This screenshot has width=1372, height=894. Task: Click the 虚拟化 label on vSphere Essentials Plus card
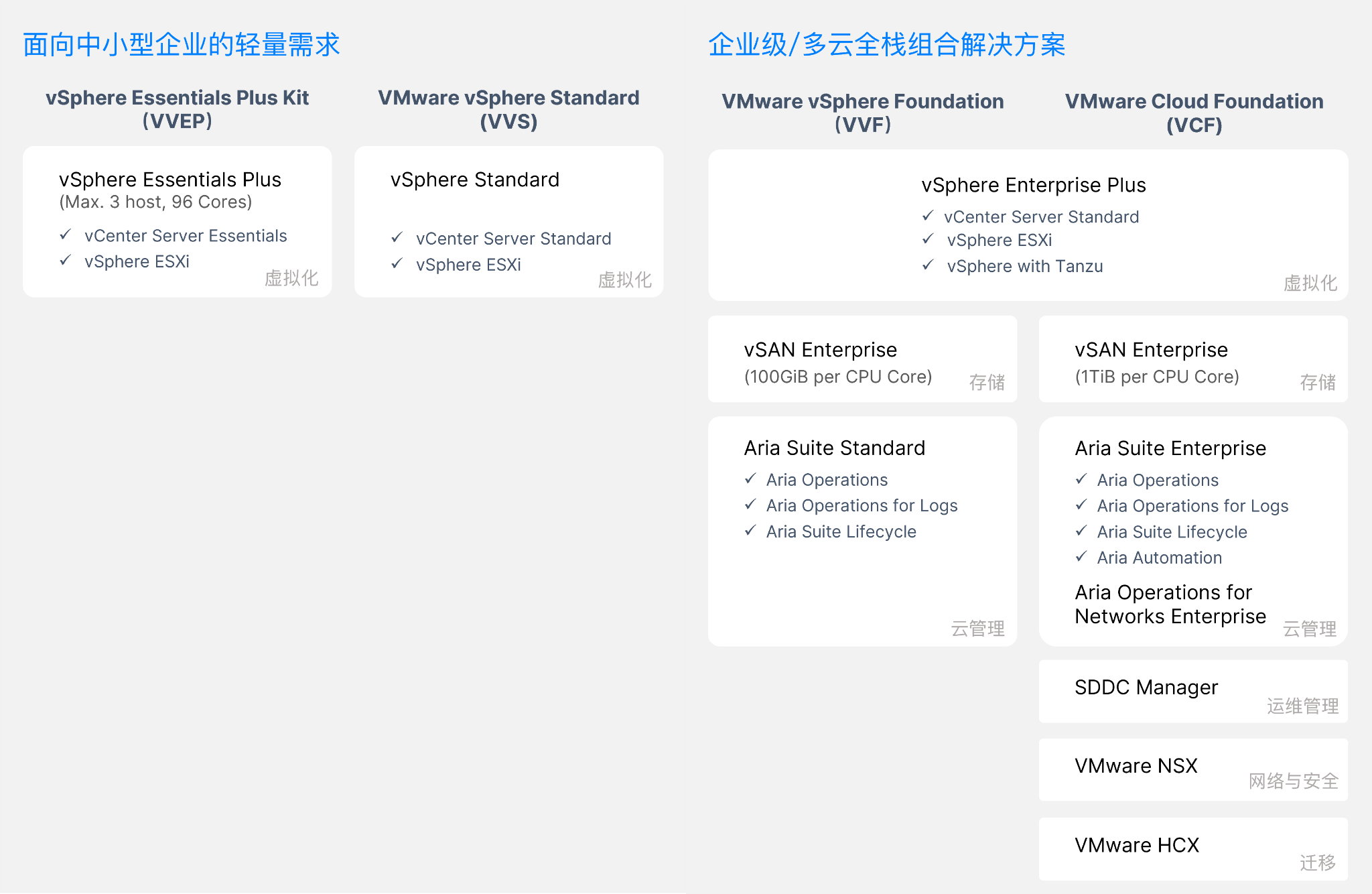[291, 279]
